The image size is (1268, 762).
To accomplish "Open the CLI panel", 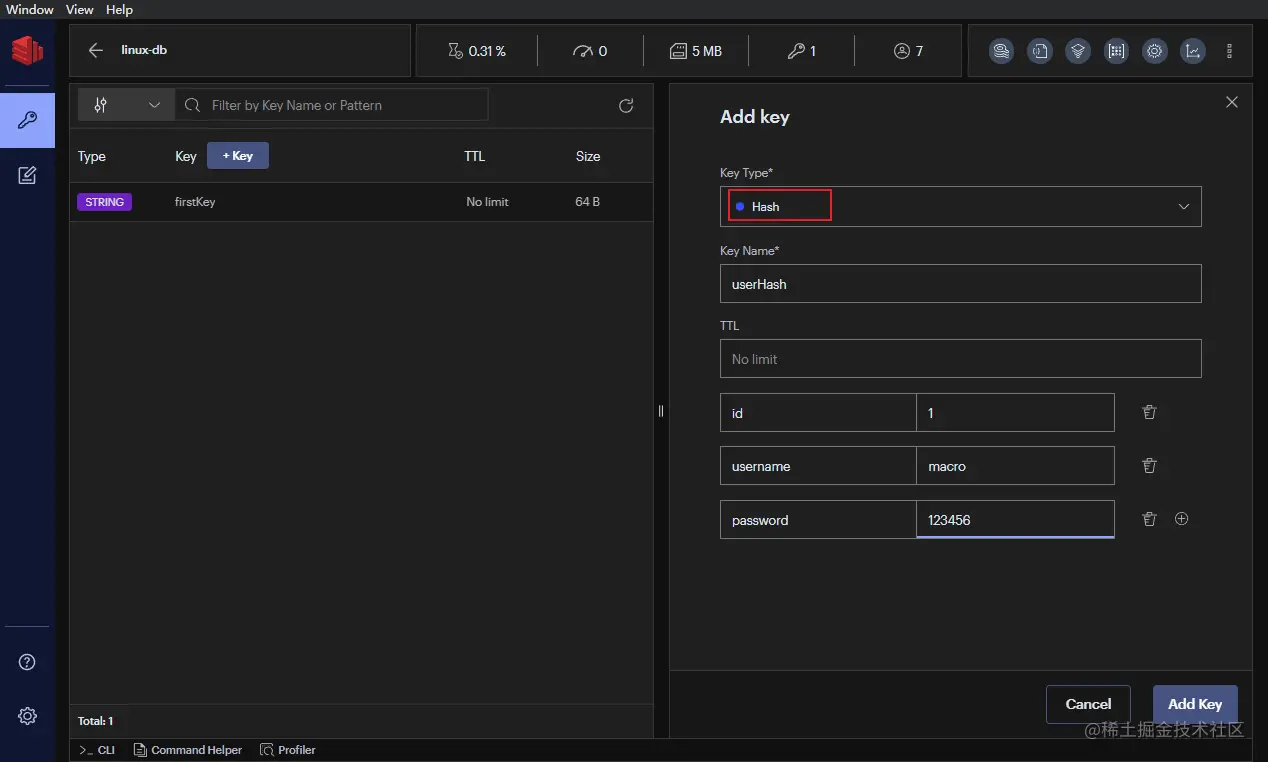I will click(97, 750).
